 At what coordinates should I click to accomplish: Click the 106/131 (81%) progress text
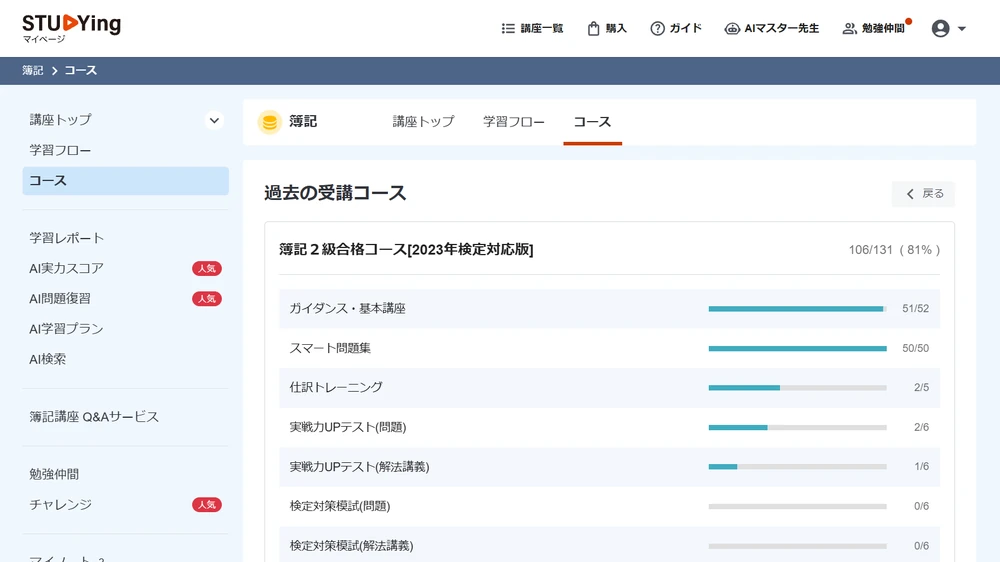point(894,250)
